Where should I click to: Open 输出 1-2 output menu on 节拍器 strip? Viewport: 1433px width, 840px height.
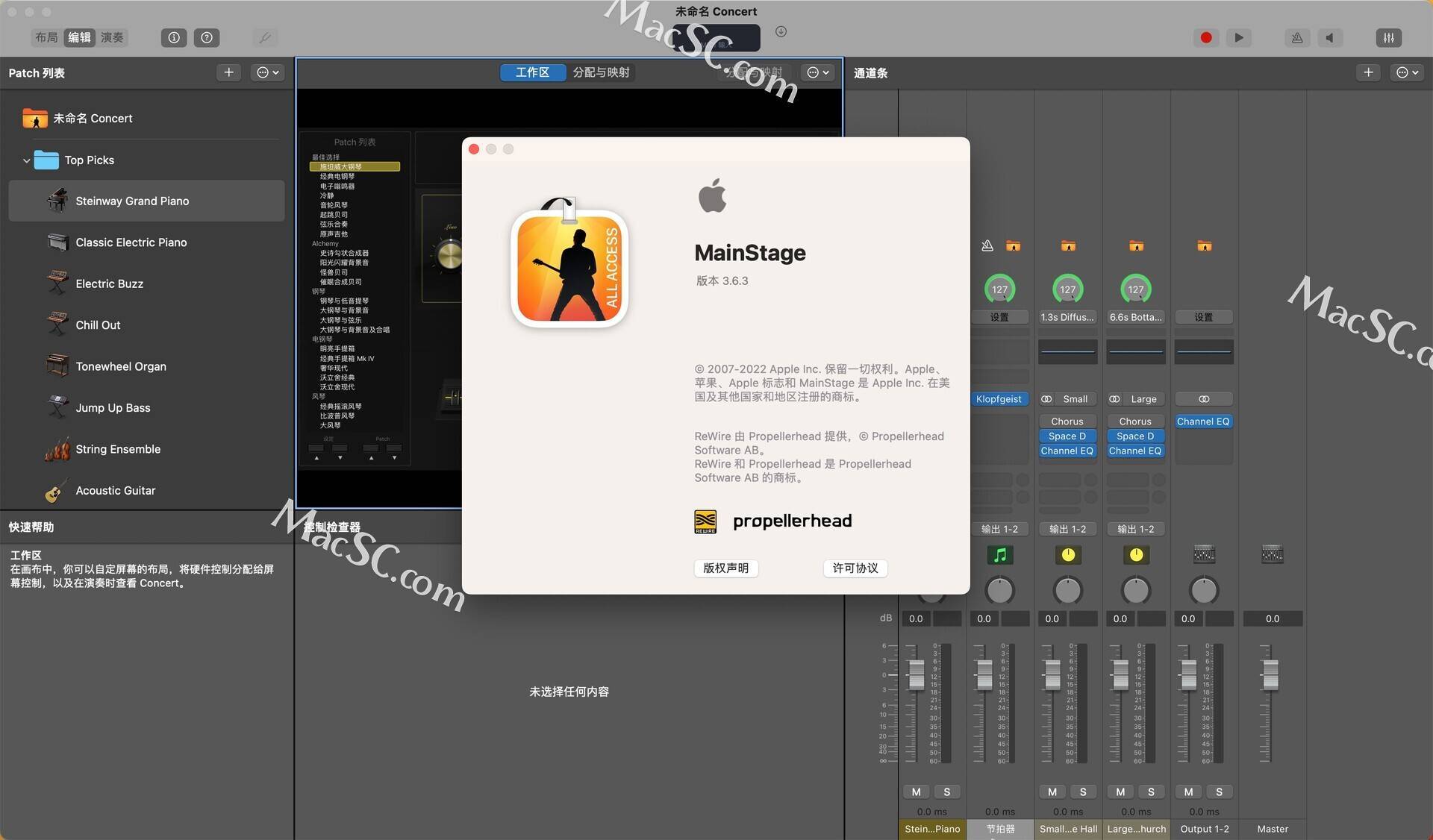(x=999, y=529)
